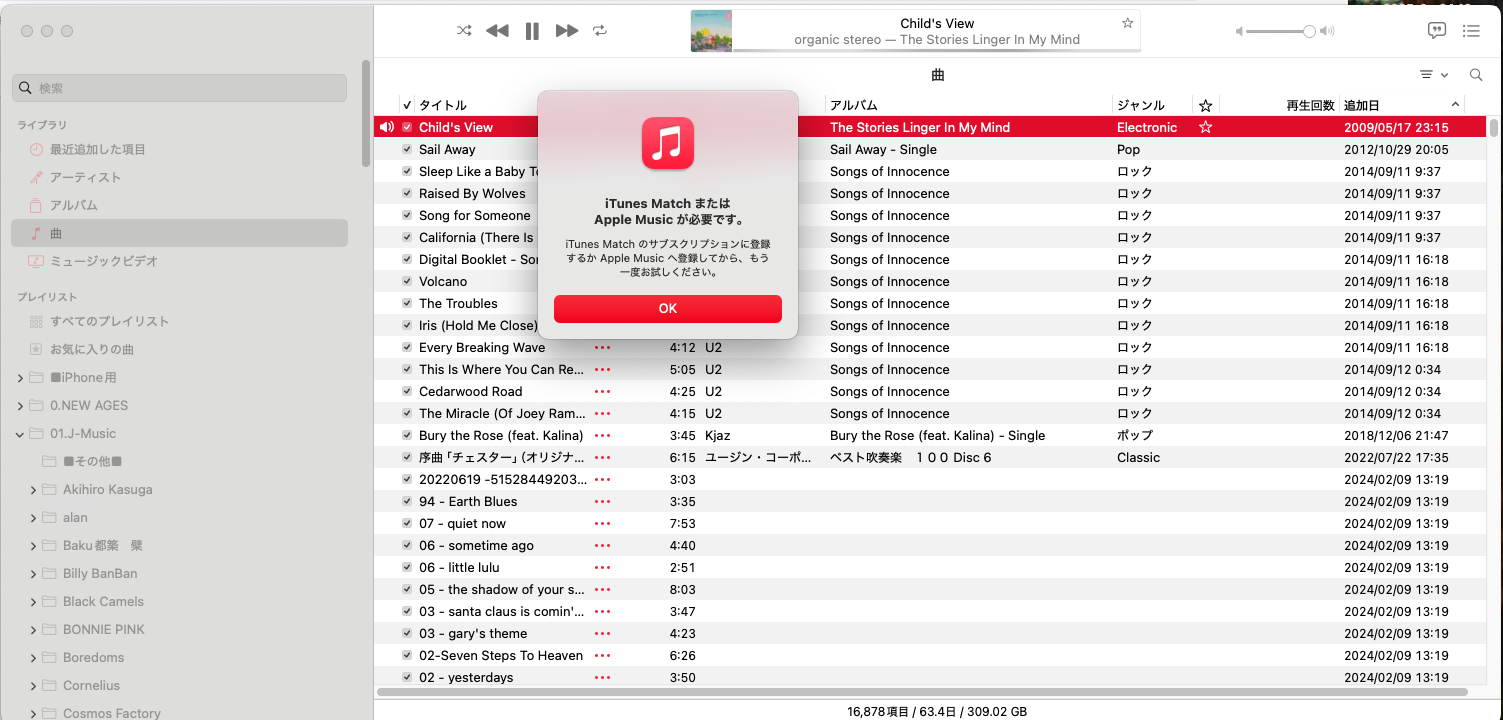Open more options for Cedarwood Road
Viewport: 1503px width, 720px height.
(602, 391)
